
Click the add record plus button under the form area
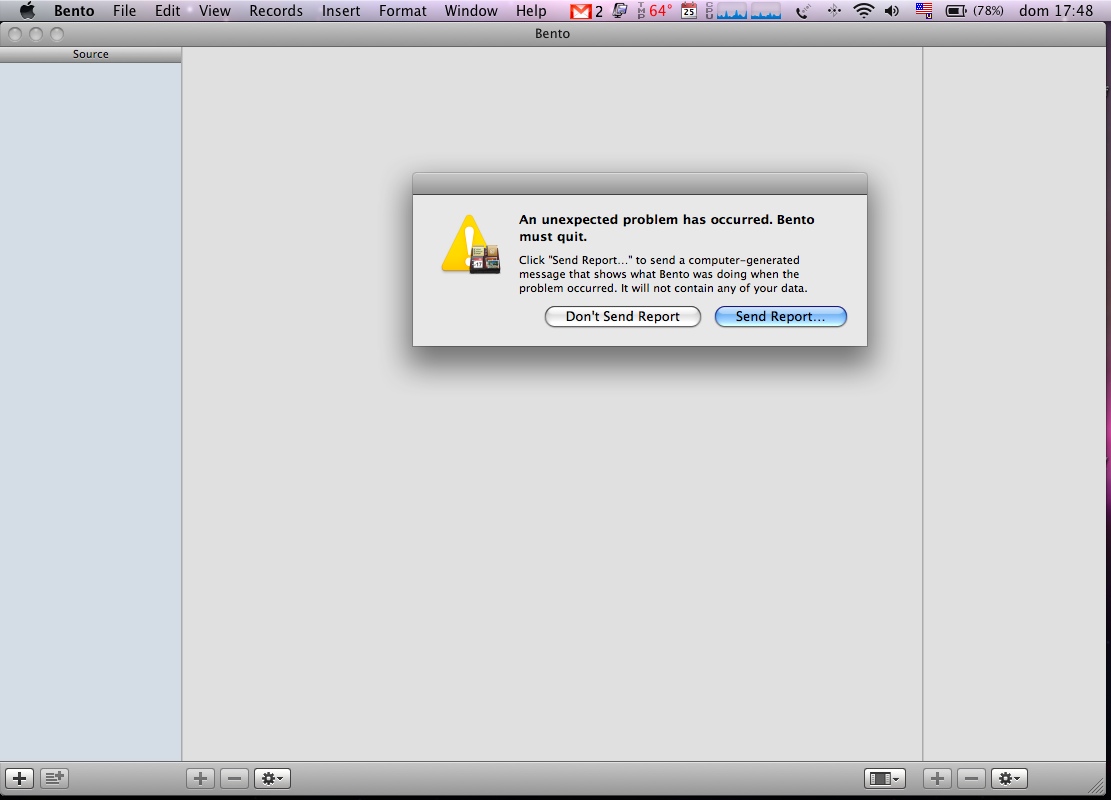[x=201, y=779]
